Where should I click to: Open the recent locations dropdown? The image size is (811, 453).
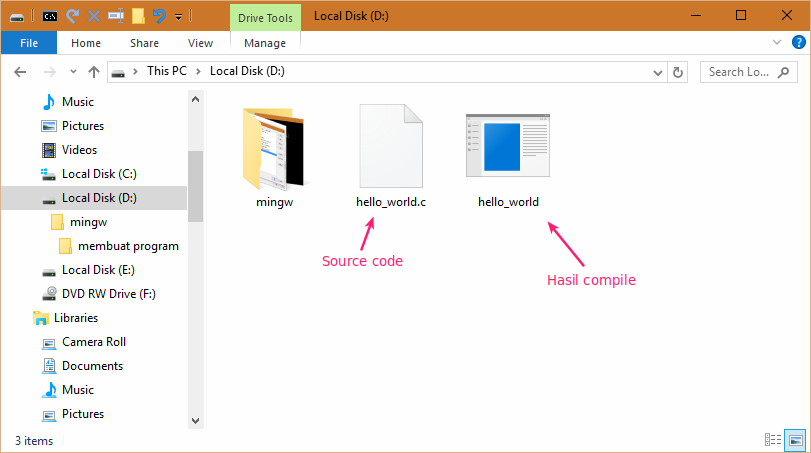(x=73, y=72)
